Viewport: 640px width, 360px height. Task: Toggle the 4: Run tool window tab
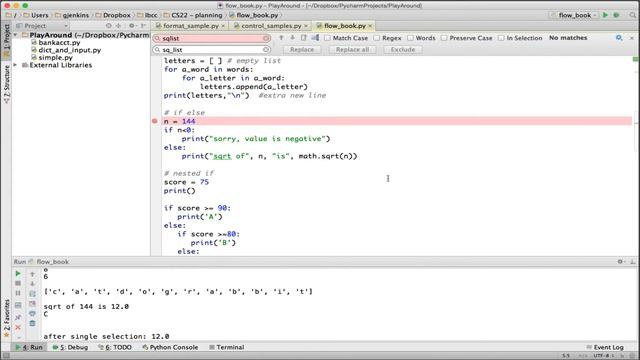[29, 347]
